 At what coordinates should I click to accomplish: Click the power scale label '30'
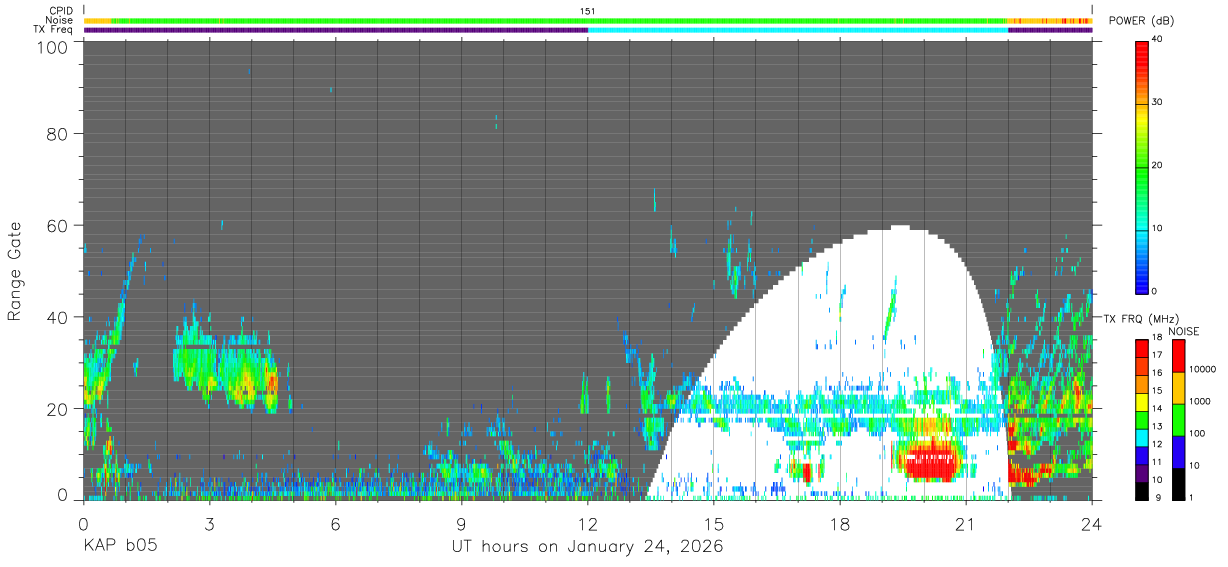[x=1159, y=103]
